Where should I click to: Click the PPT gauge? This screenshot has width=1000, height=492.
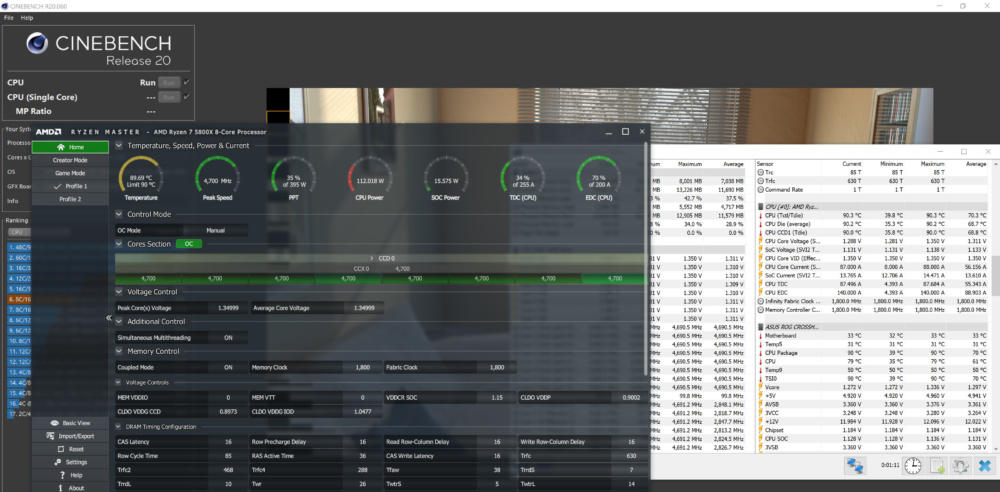pyautogui.click(x=293, y=180)
